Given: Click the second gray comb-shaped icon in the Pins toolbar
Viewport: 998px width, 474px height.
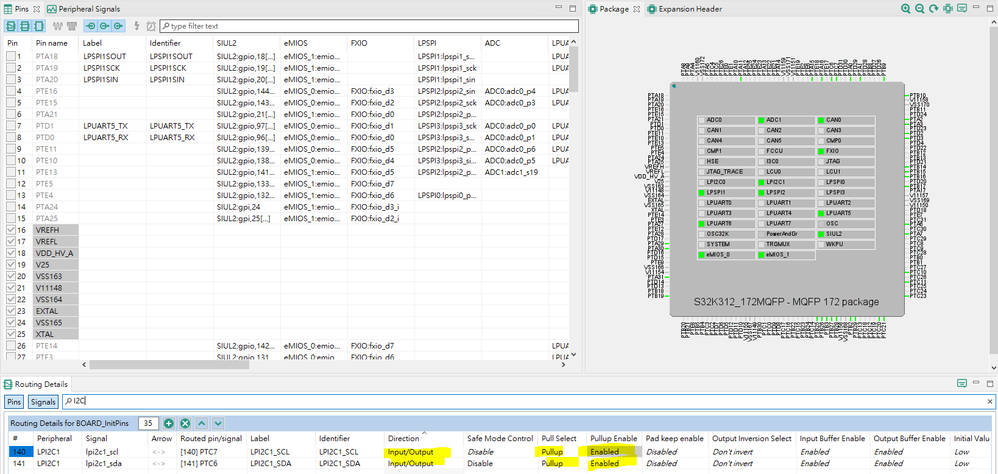Looking at the screenshot, I should (x=72, y=26).
